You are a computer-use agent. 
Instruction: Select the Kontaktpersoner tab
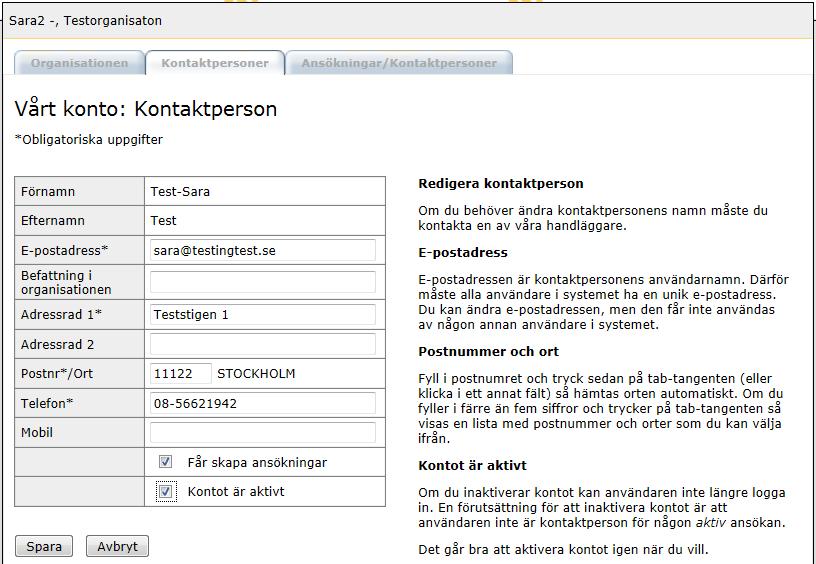[215, 63]
